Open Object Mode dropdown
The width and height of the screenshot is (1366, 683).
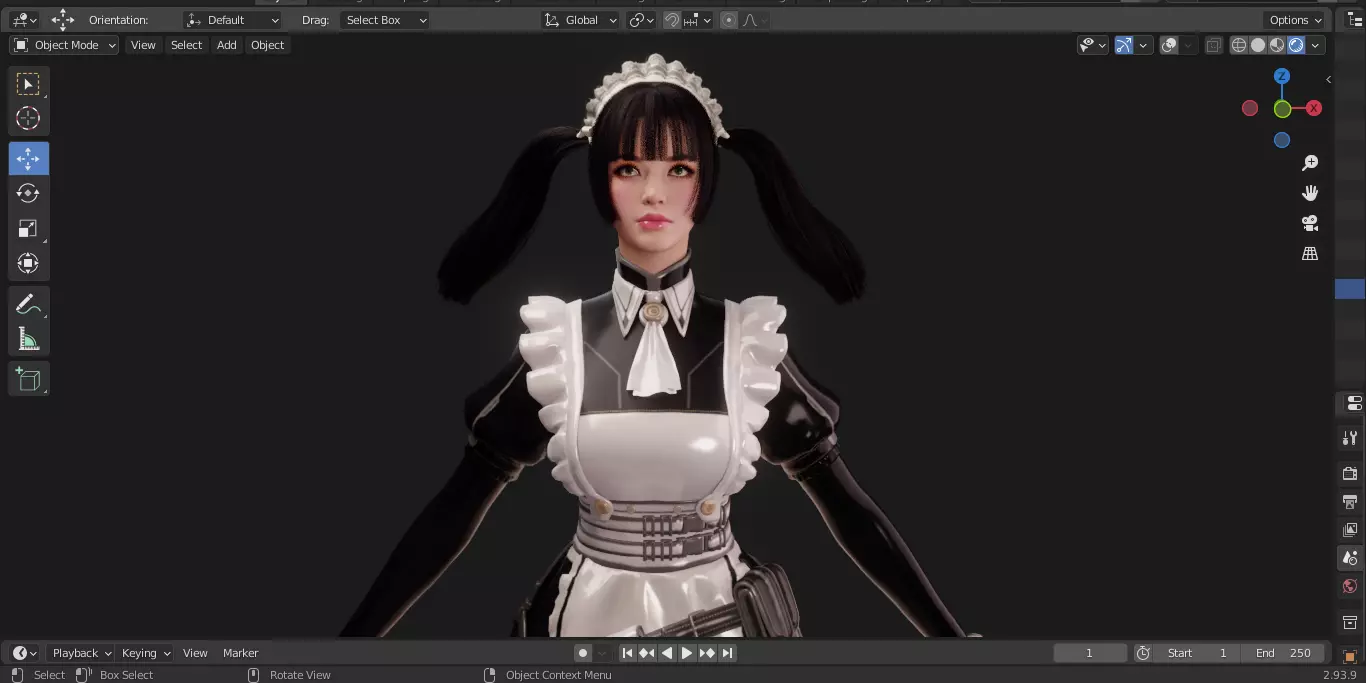coord(64,45)
